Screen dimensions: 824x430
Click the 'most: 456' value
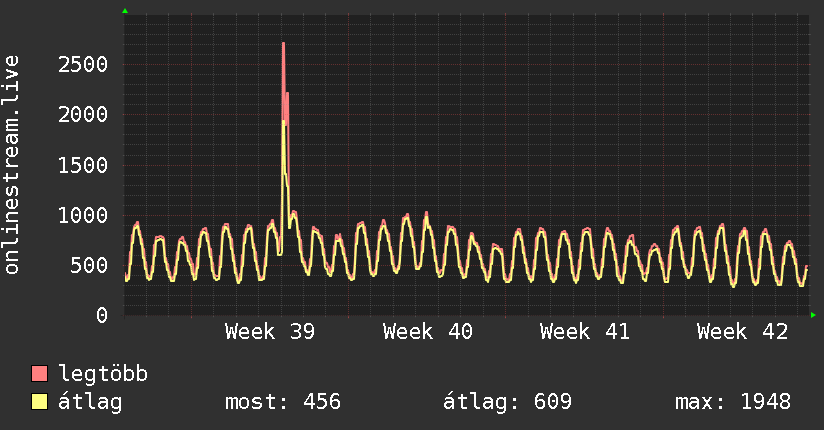point(283,402)
